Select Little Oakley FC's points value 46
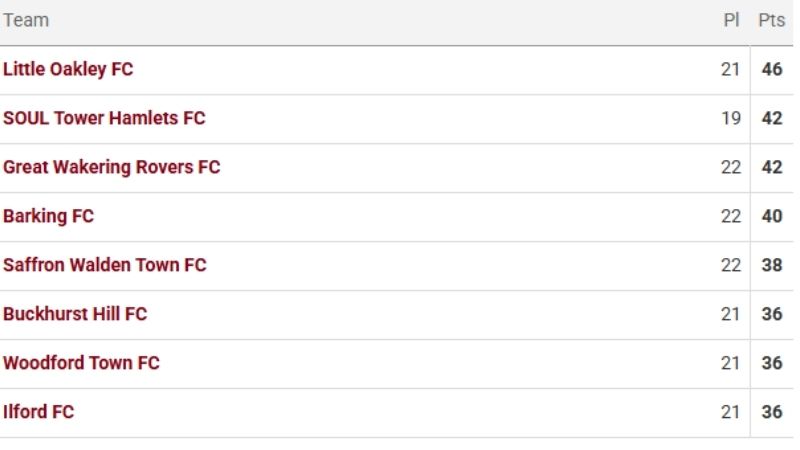800x450 pixels. (772, 70)
